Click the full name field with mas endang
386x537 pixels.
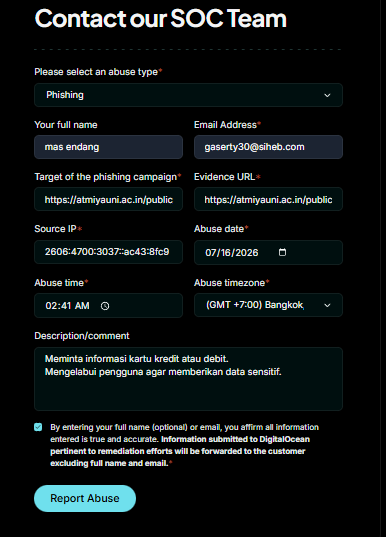pos(109,147)
